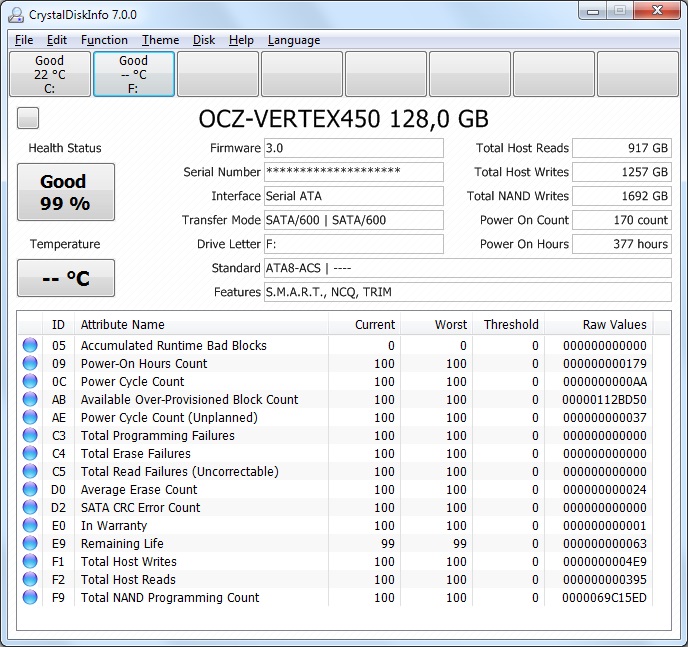Click status orb for Remaining Life
Screen dimensions: 688x647
pos(30,543)
